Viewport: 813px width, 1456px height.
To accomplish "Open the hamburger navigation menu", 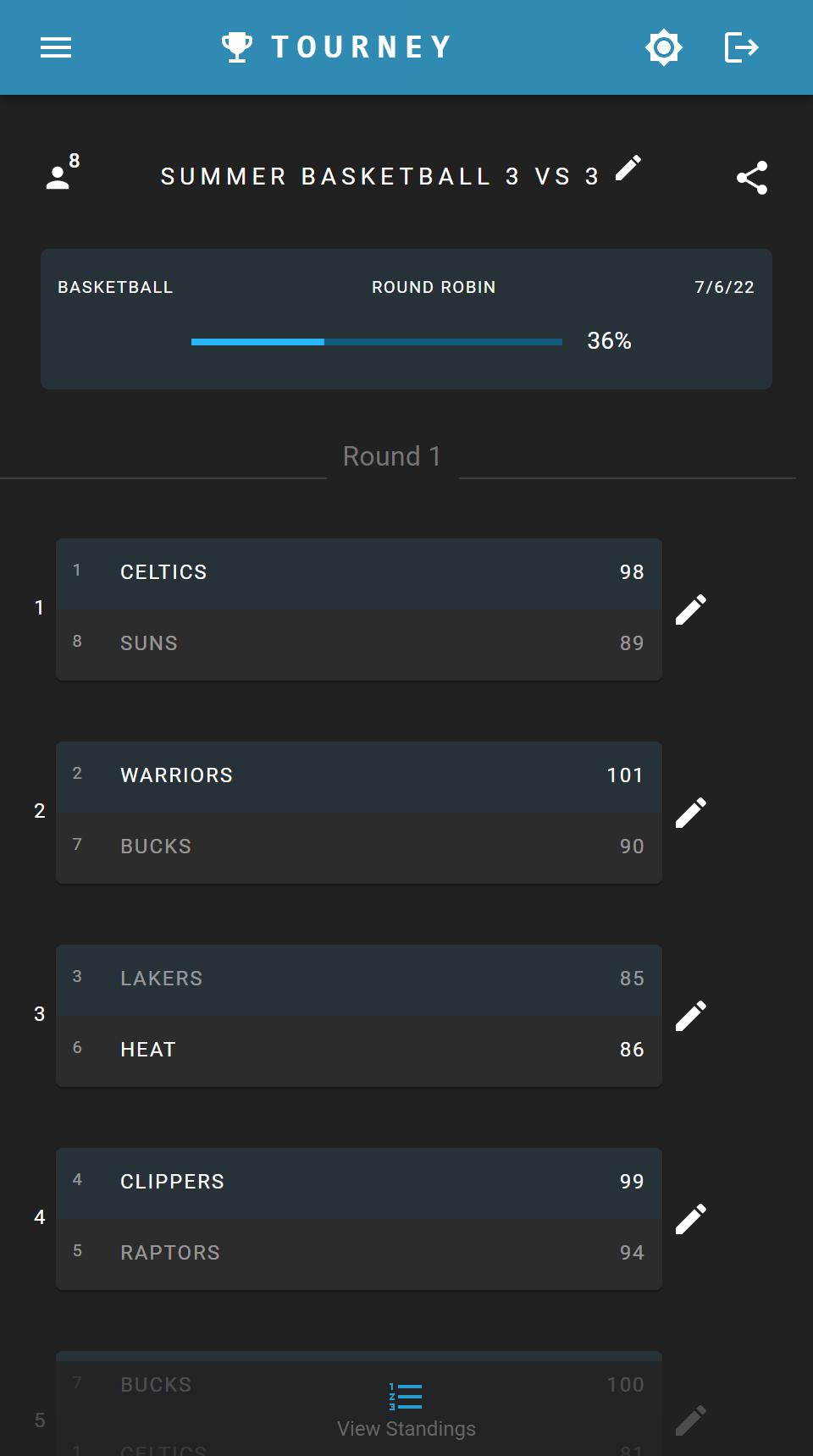I will 56,47.
